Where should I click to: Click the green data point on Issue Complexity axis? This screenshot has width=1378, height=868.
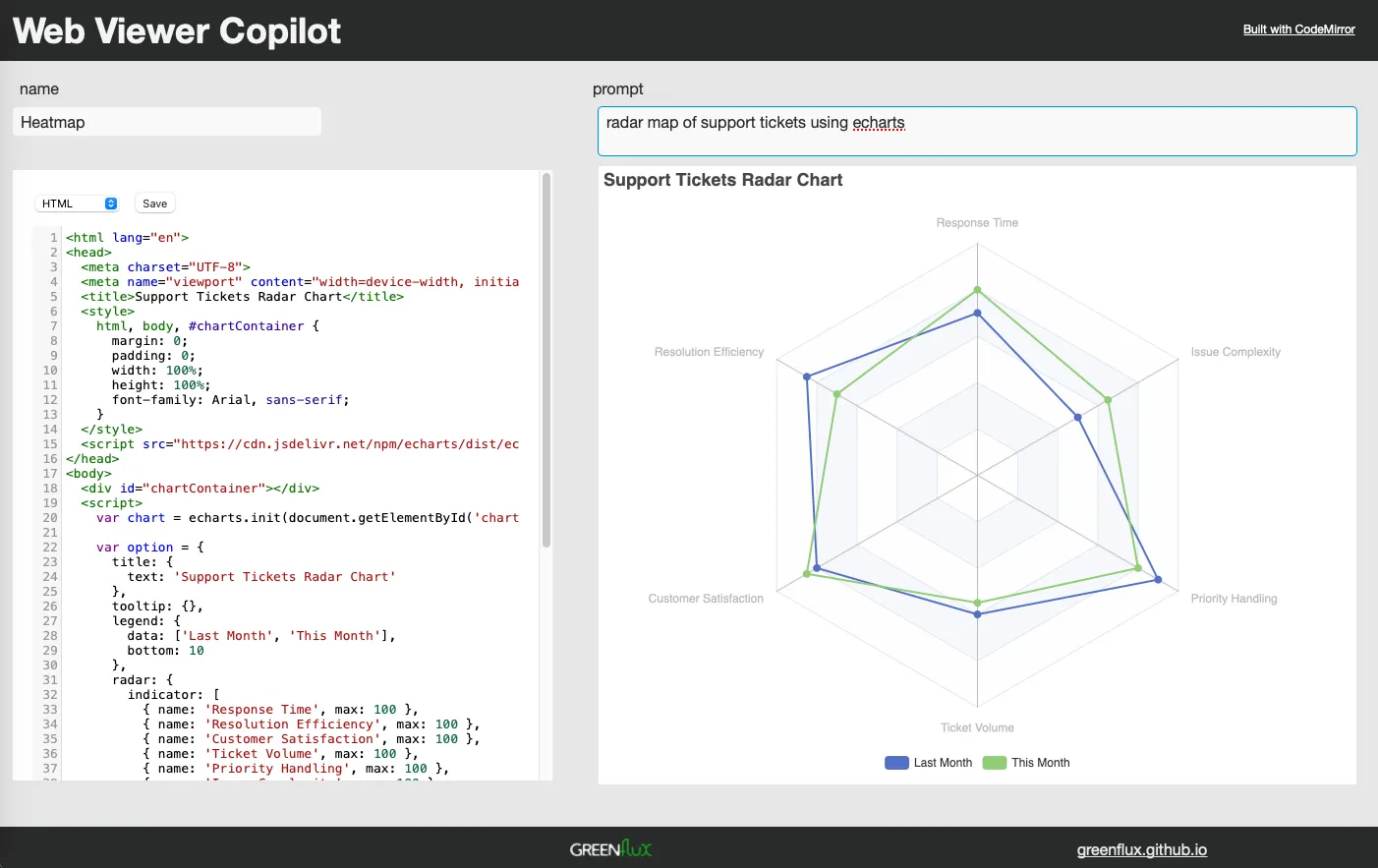coord(1108,400)
